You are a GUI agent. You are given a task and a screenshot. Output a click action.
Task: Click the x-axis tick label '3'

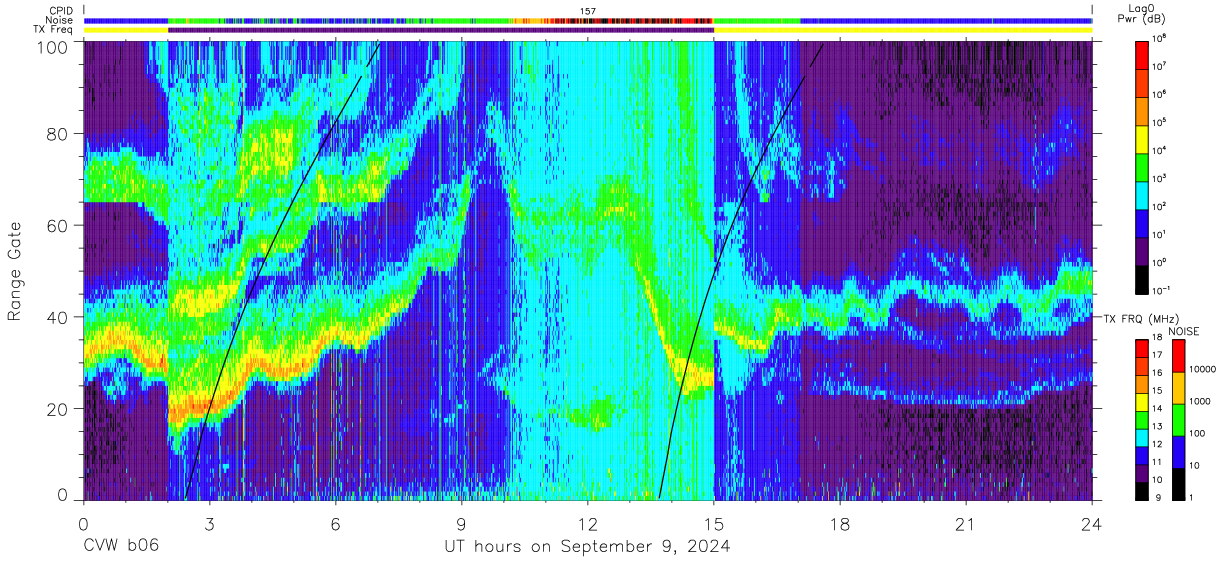[x=210, y=524]
